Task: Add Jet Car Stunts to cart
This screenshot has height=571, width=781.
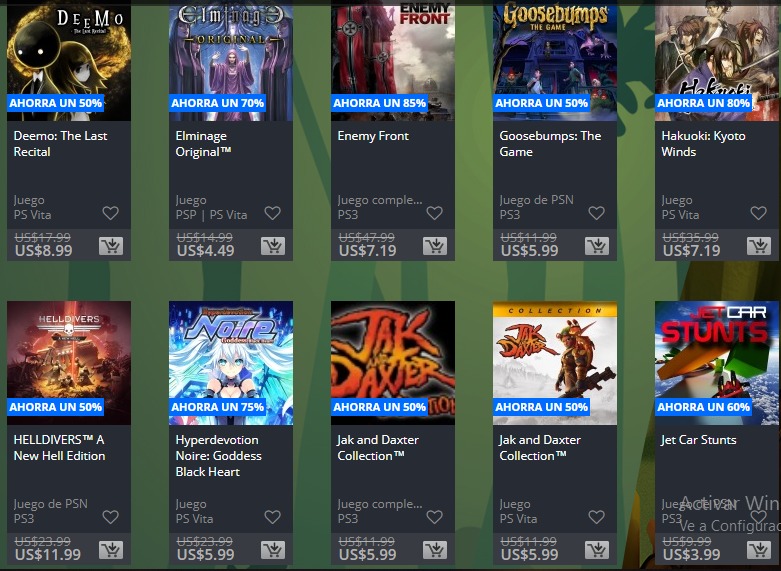Action: pos(759,550)
